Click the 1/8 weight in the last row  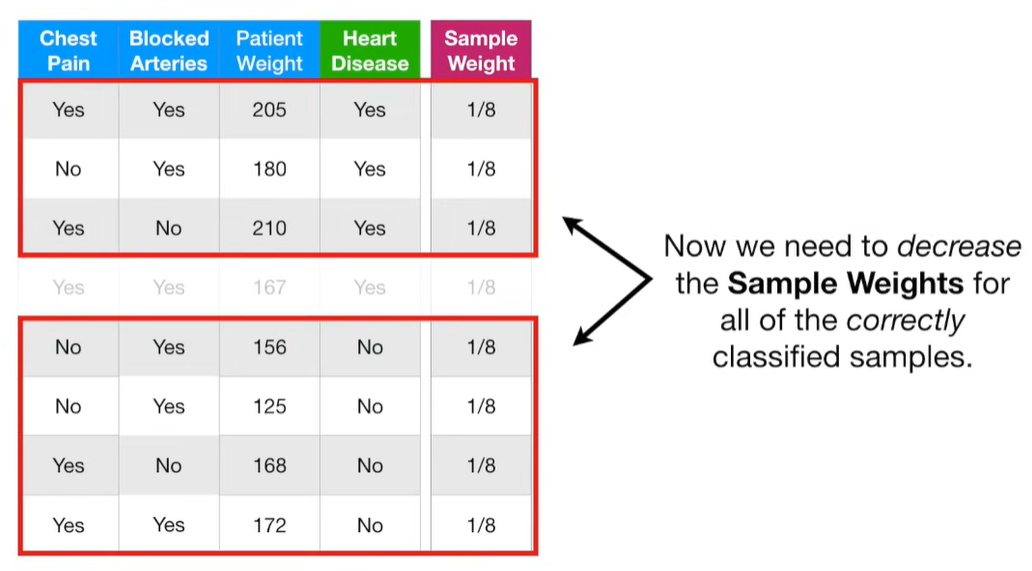click(x=481, y=525)
